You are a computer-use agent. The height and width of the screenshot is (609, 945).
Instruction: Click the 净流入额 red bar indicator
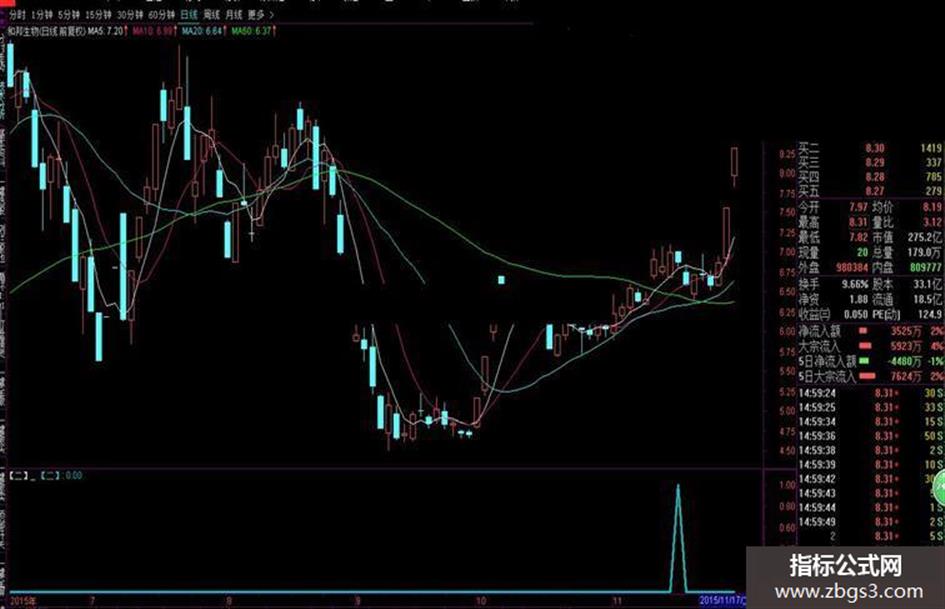click(863, 331)
